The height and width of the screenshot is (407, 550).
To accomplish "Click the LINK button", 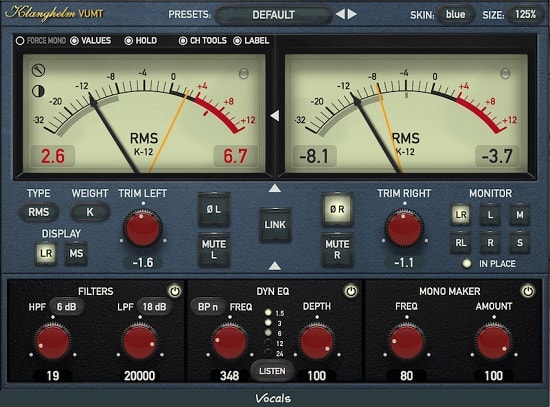I will (x=275, y=225).
